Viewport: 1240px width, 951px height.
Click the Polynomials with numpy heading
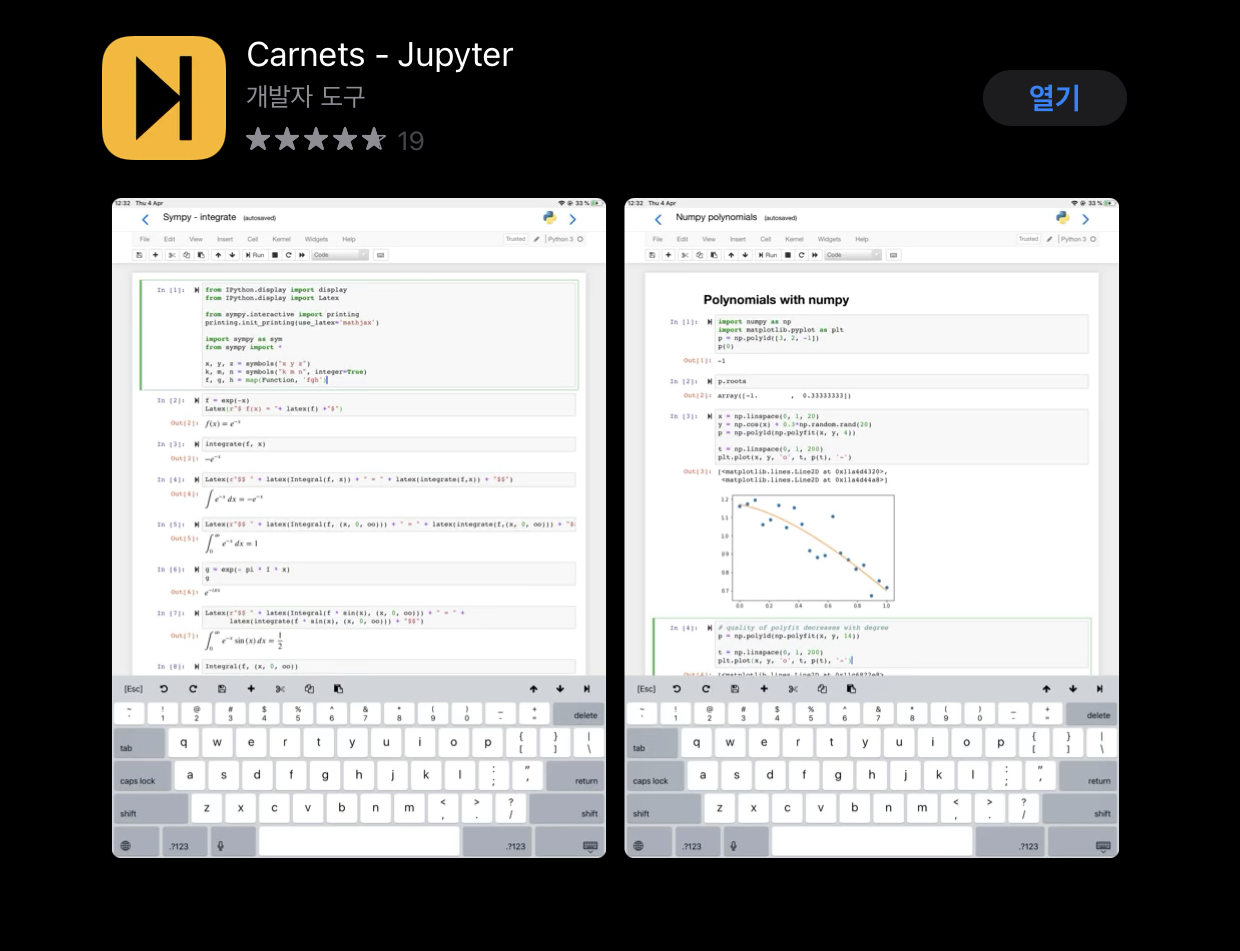tap(776, 300)
